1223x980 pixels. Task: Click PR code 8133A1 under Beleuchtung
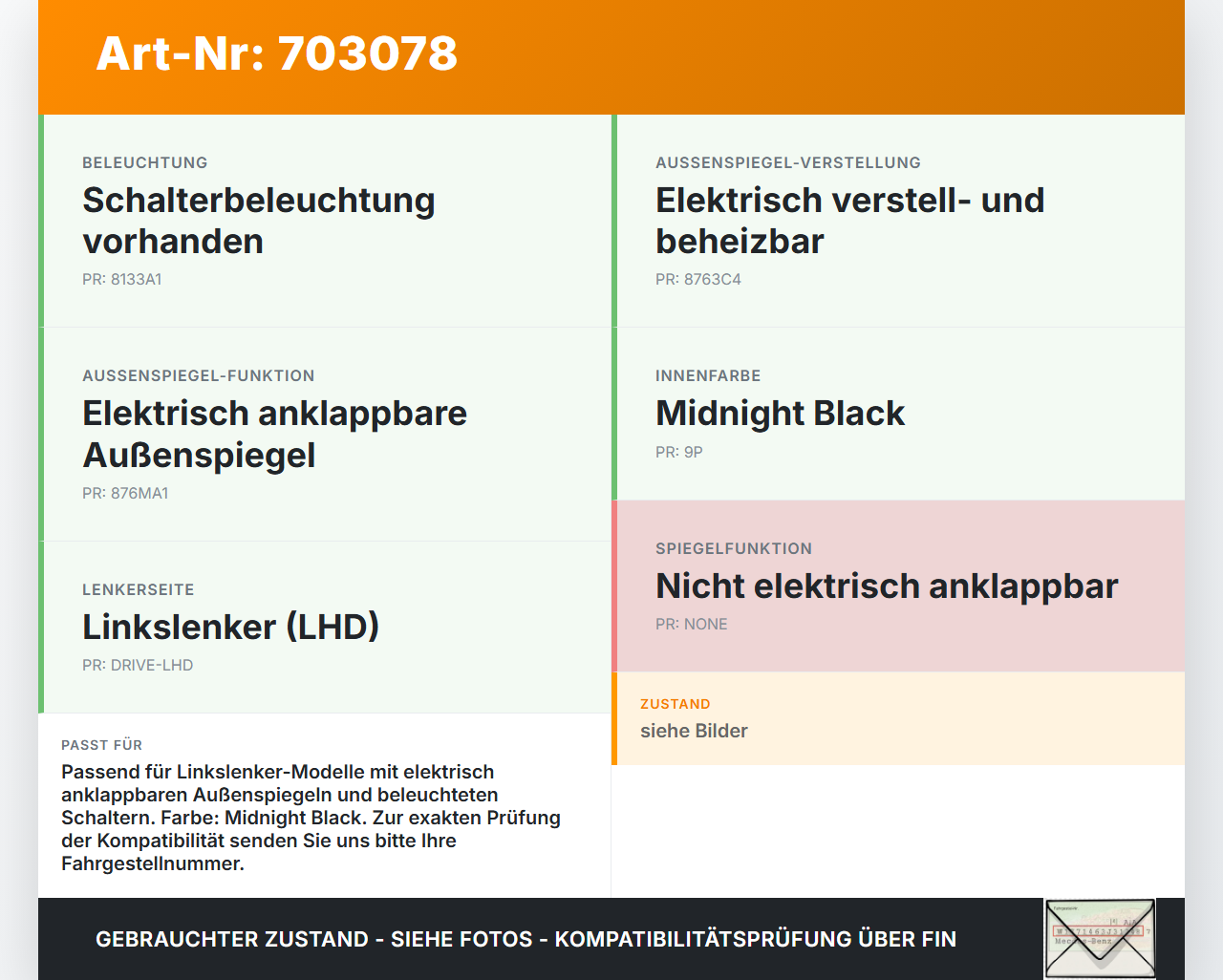pyautogui.click(x=122, y=279)
